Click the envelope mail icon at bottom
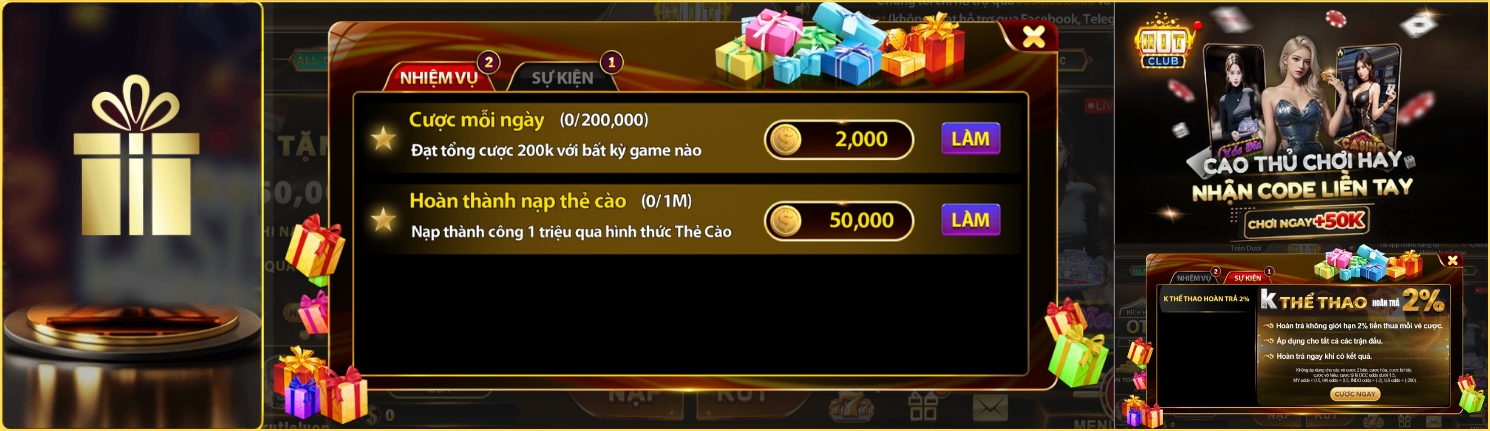The height and width of the screenshot is (431, 1490). click(990, 407)
